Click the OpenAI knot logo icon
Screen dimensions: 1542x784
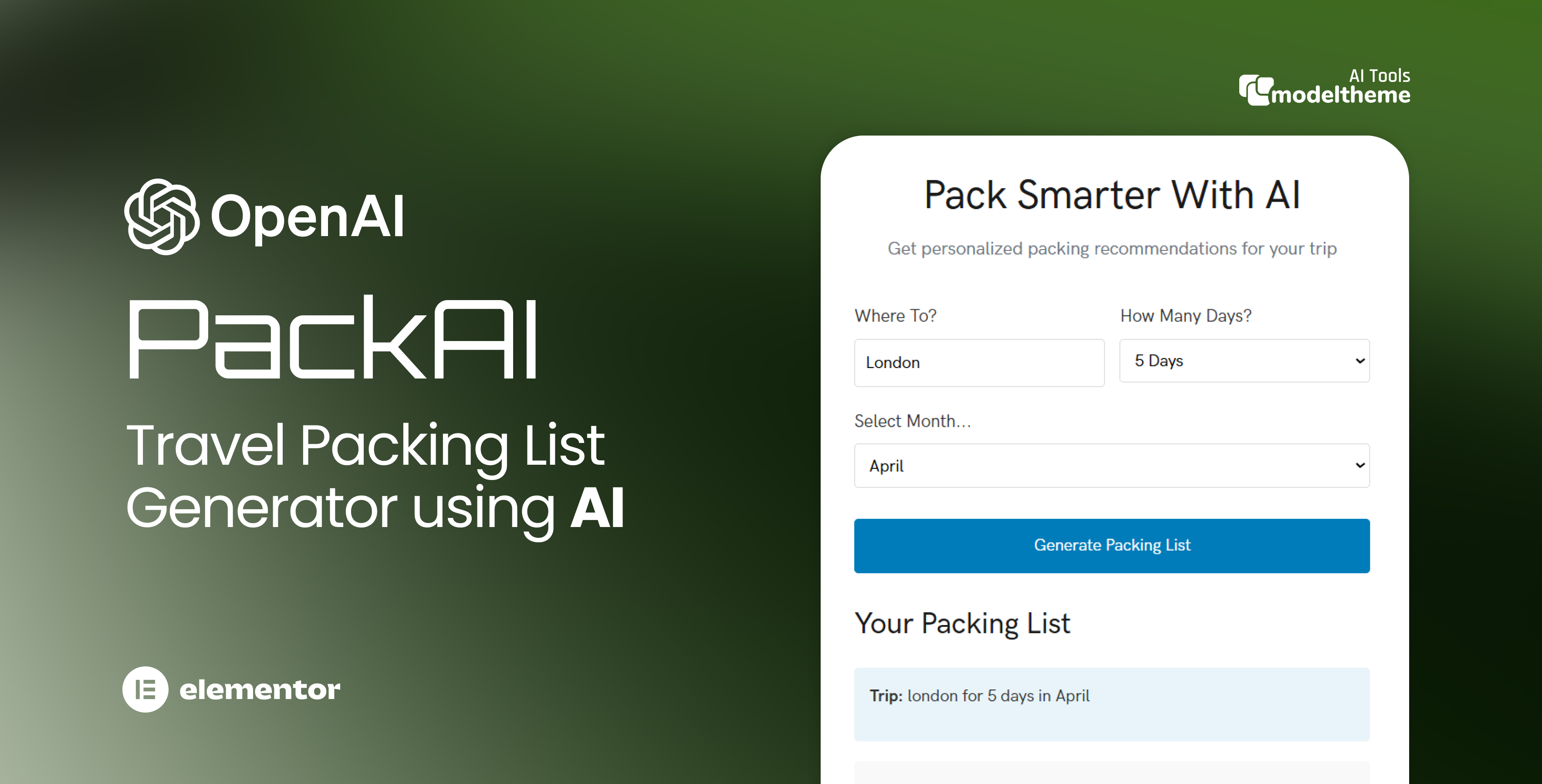pos(161,216)
